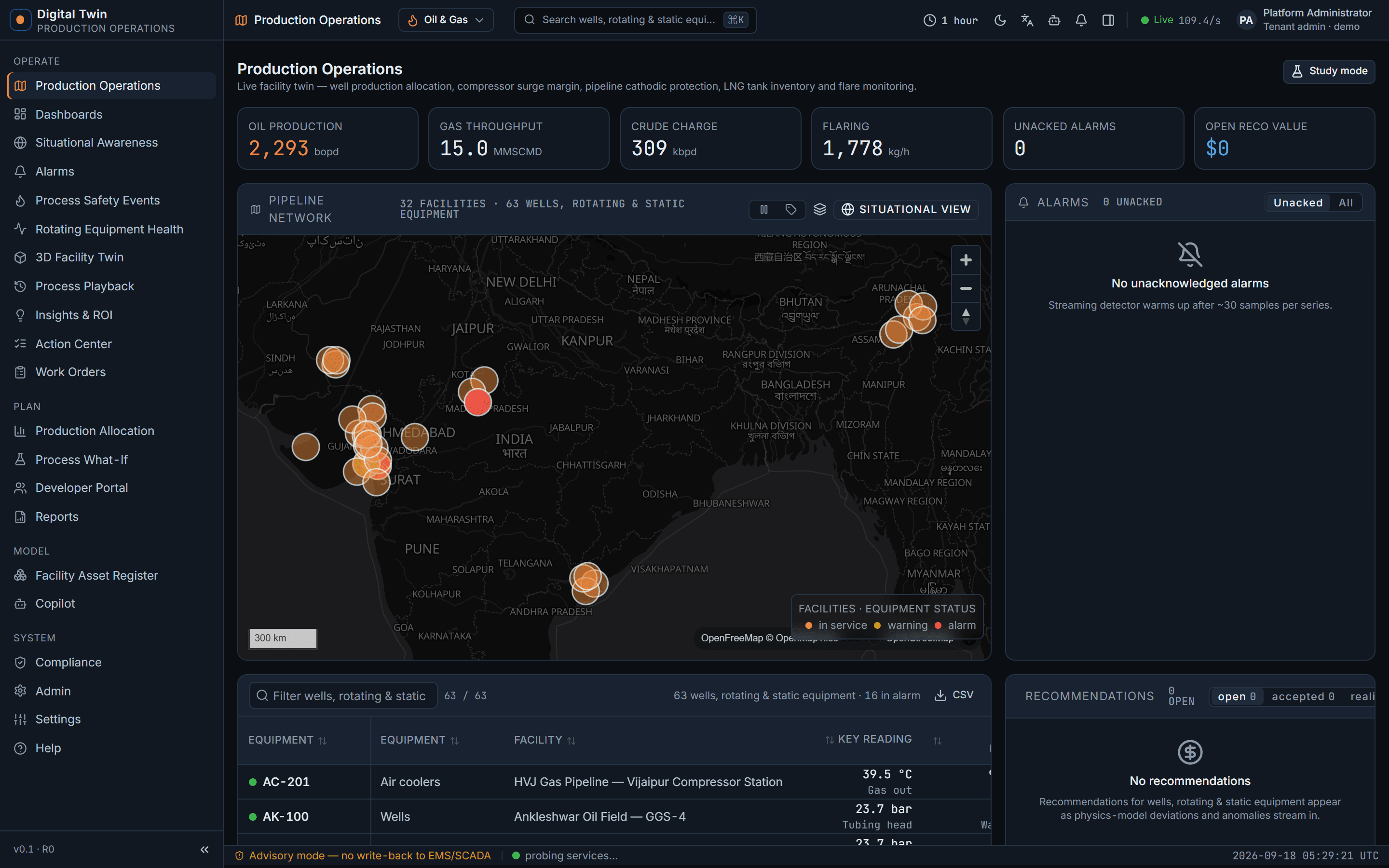The image size is (1389, 868).
Task: Open Help page
Action: 111,748
